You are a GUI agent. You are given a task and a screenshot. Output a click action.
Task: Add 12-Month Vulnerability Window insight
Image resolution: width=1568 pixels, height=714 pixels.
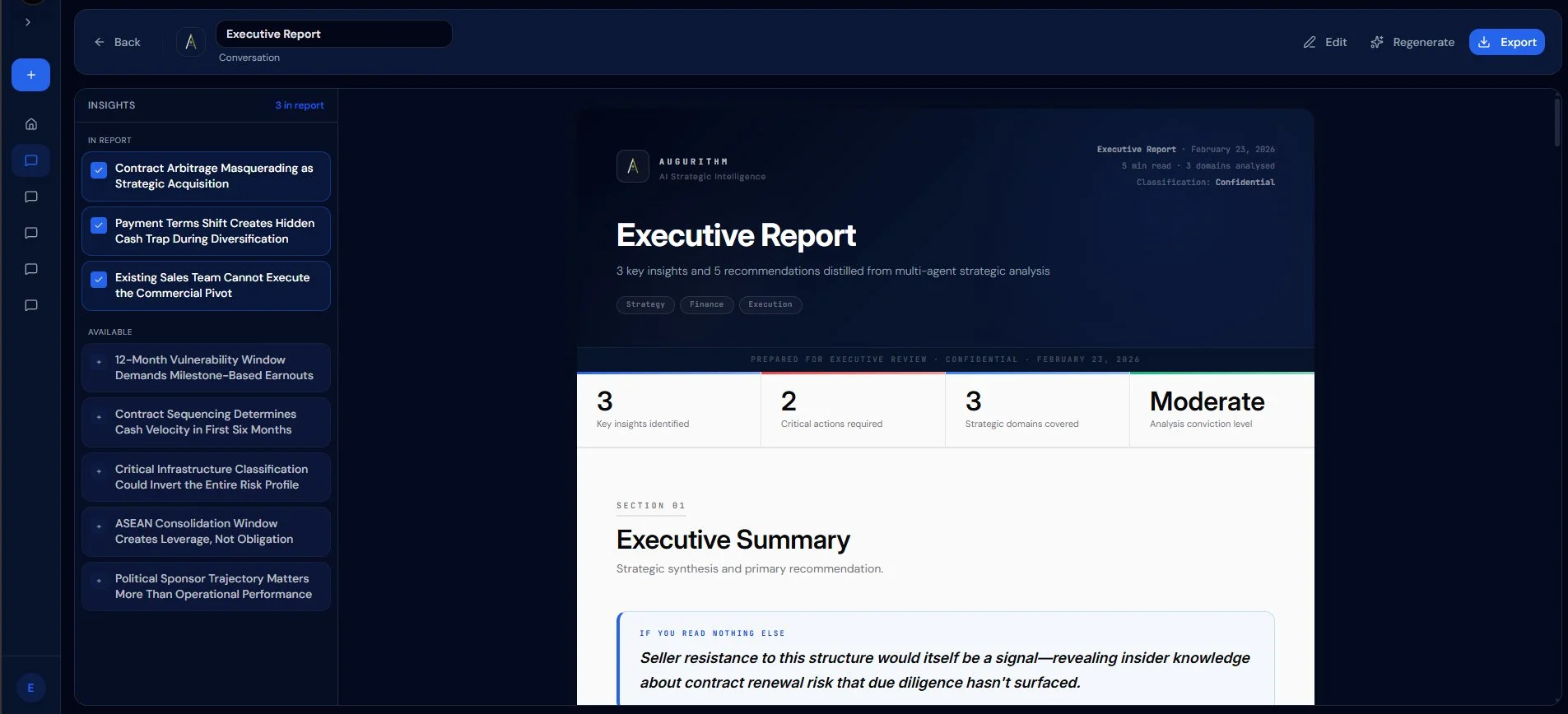[99, 362]
